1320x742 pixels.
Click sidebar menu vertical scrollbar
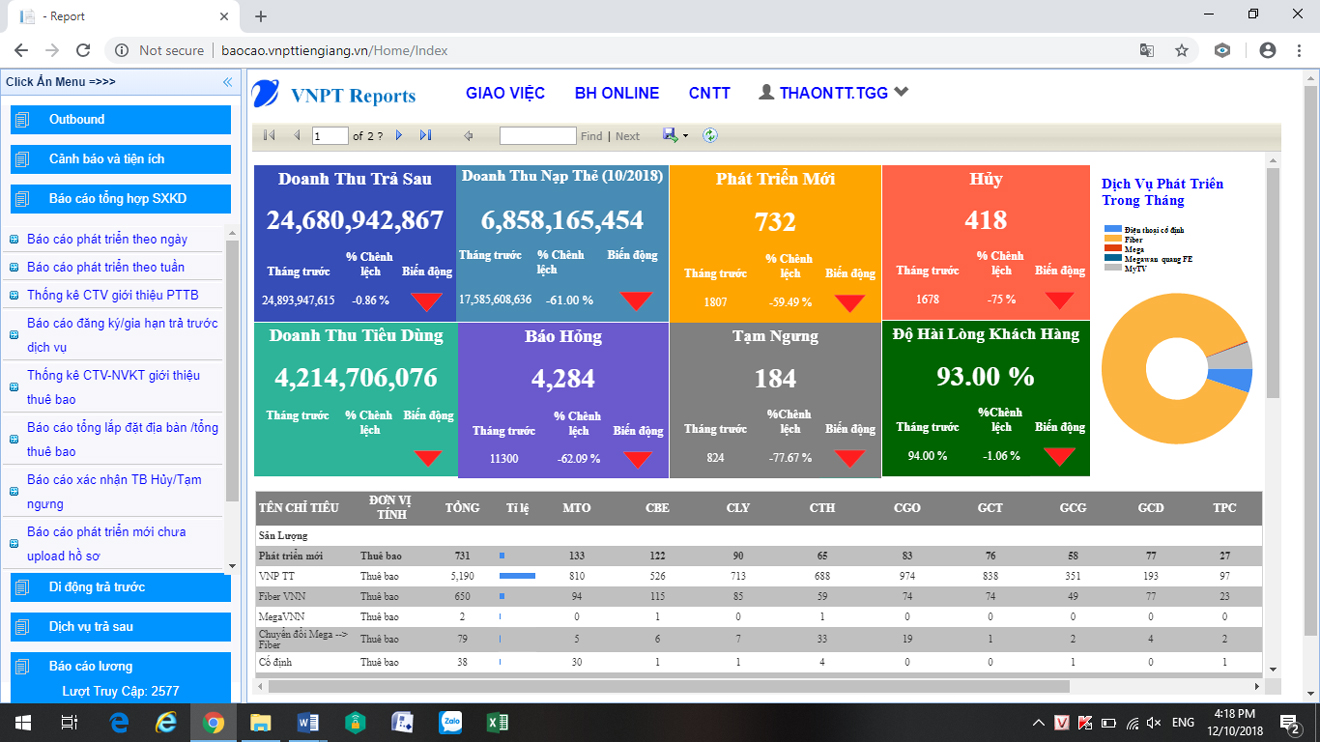(232, 370)
